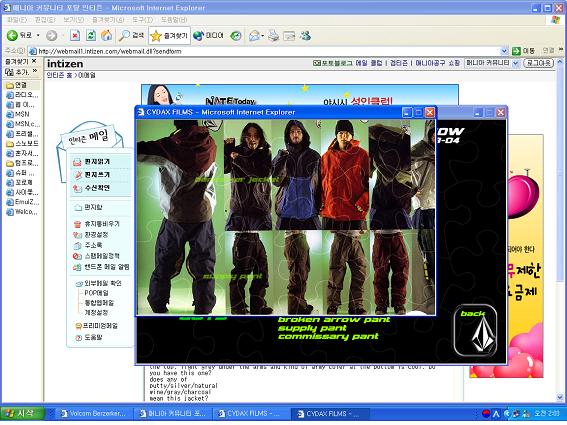Click the 'broken arrow pant' text link
This screenshot has width=567, height=425.
(x=334, y=320)
